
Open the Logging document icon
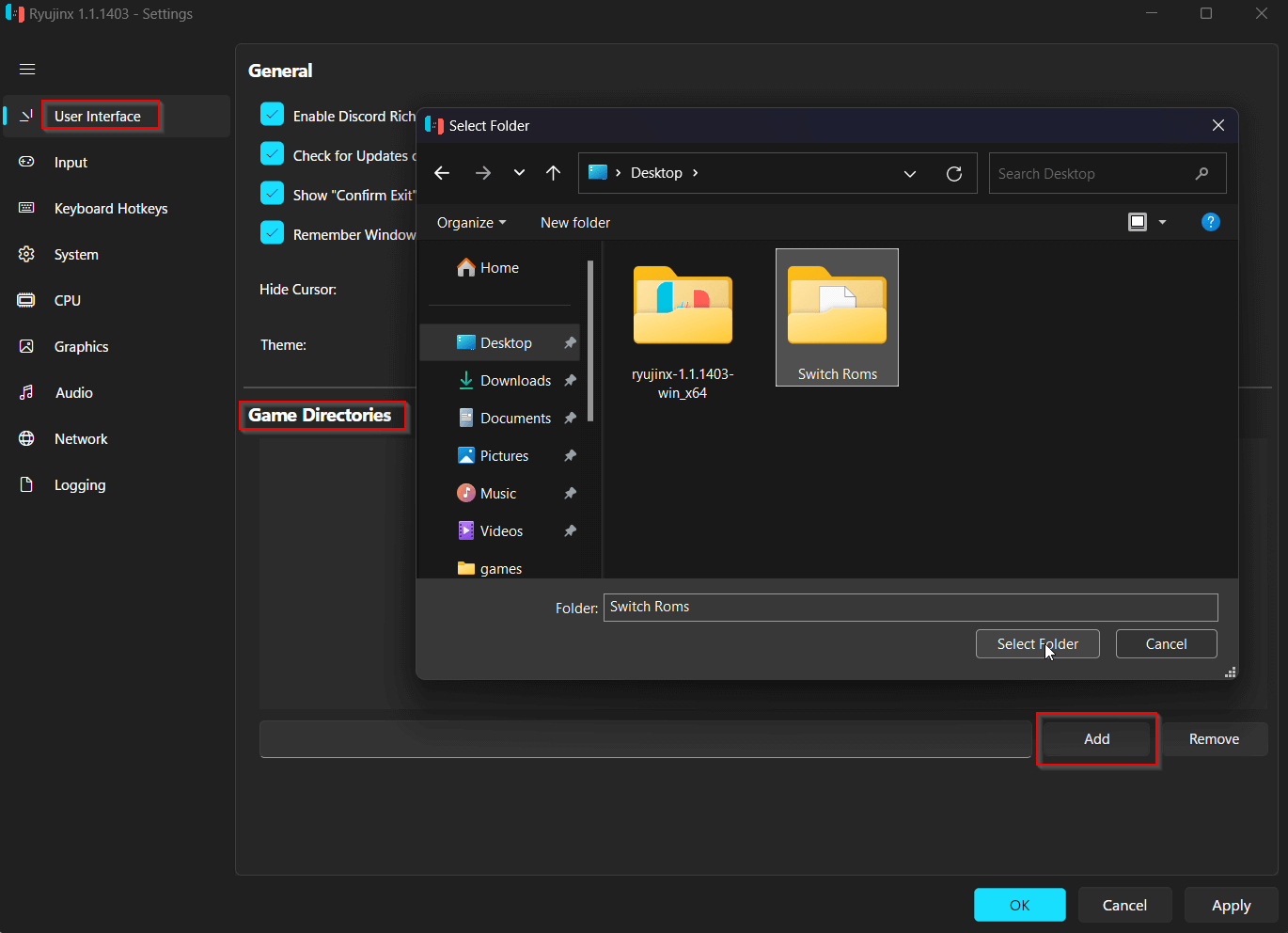(26, 484)
